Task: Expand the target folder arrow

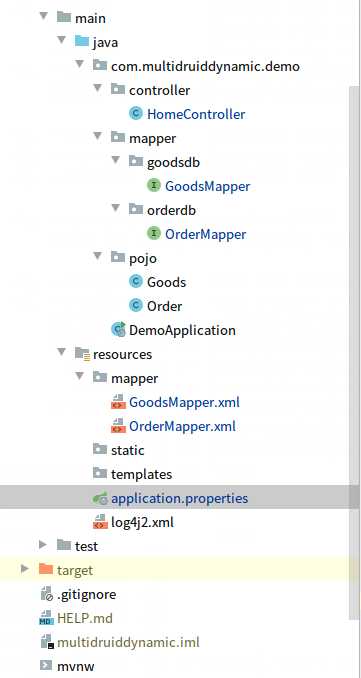Action: click(25, 568)
